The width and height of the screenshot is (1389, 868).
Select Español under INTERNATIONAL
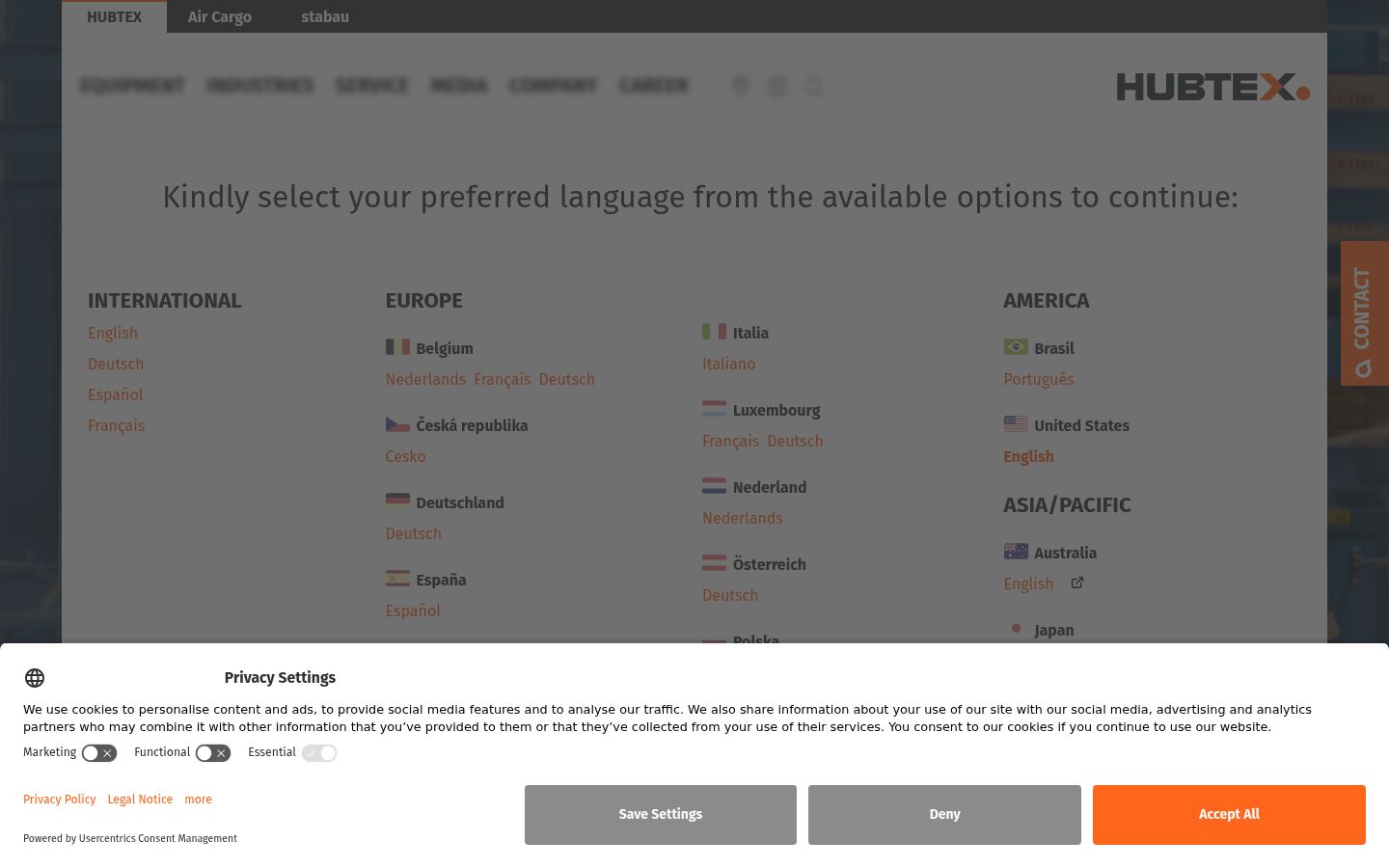[x=116, y=394]
